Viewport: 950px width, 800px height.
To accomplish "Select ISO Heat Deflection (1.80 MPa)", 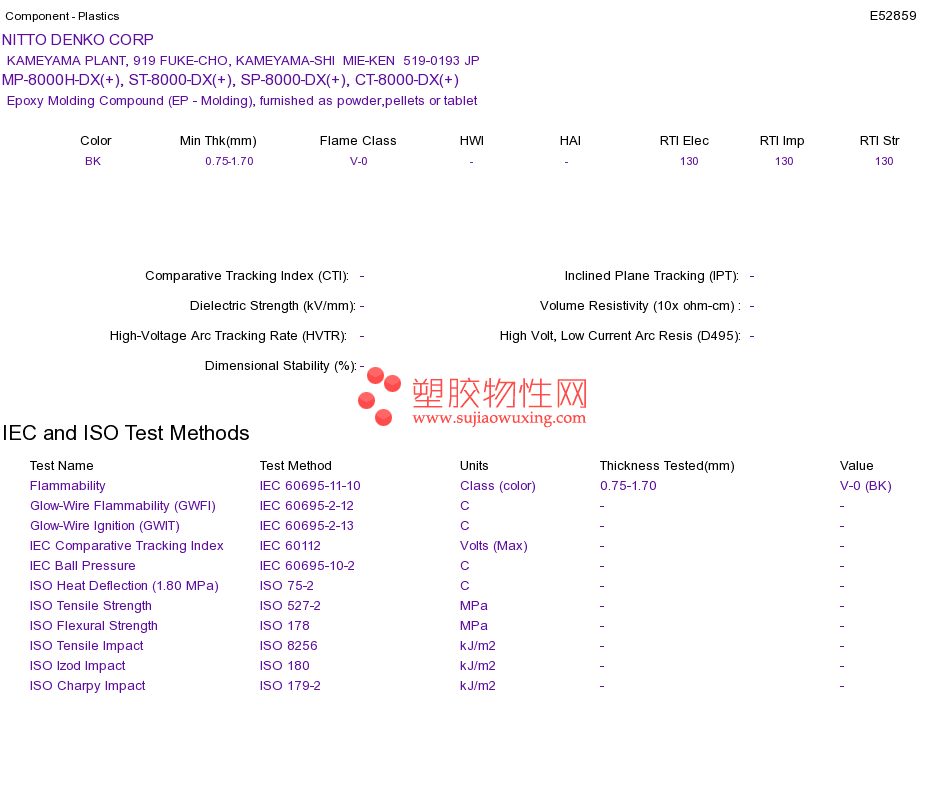I will click(124, 586).
